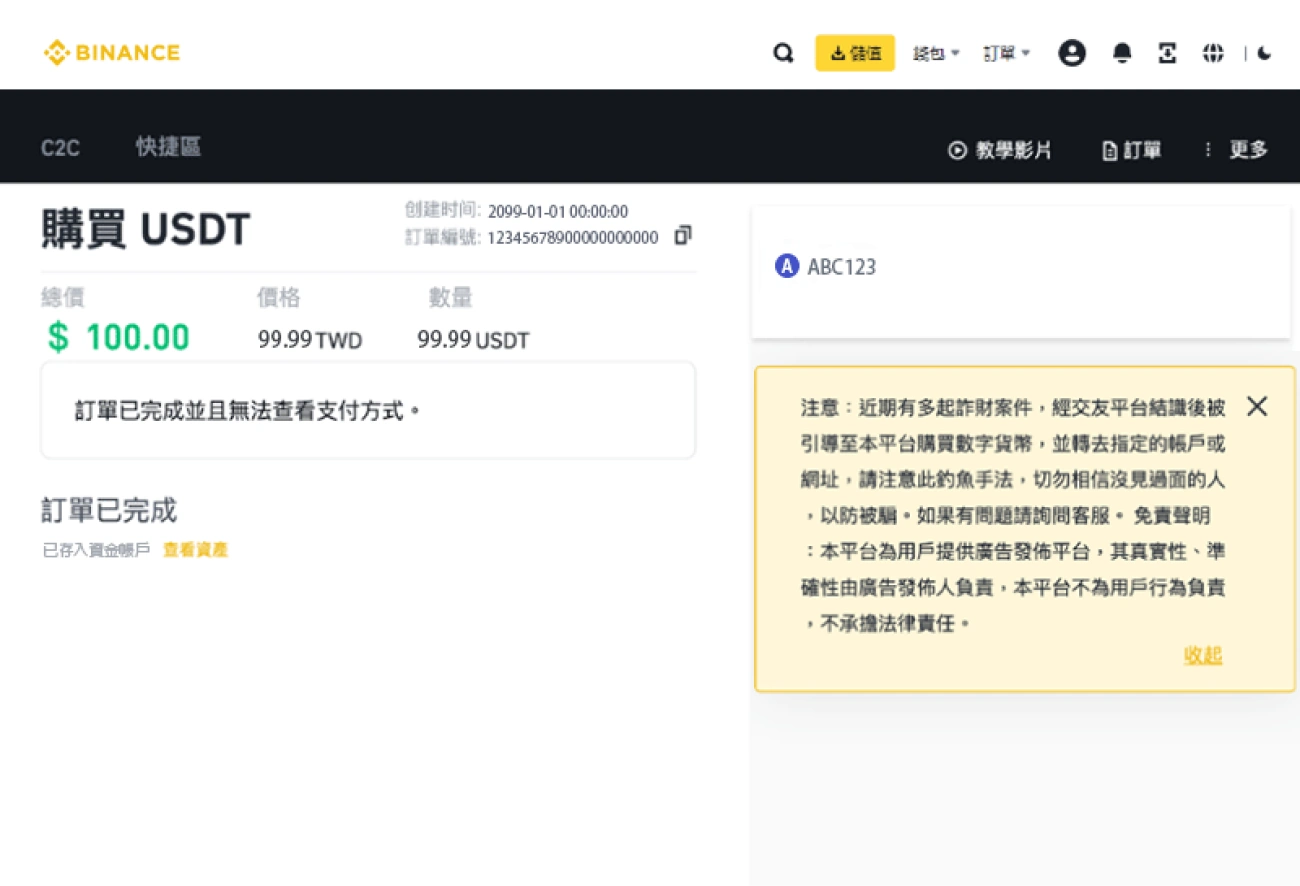The image size is (1300, 886).
Task: Switch to the C2C tab
Action: (x=60, y=147)
